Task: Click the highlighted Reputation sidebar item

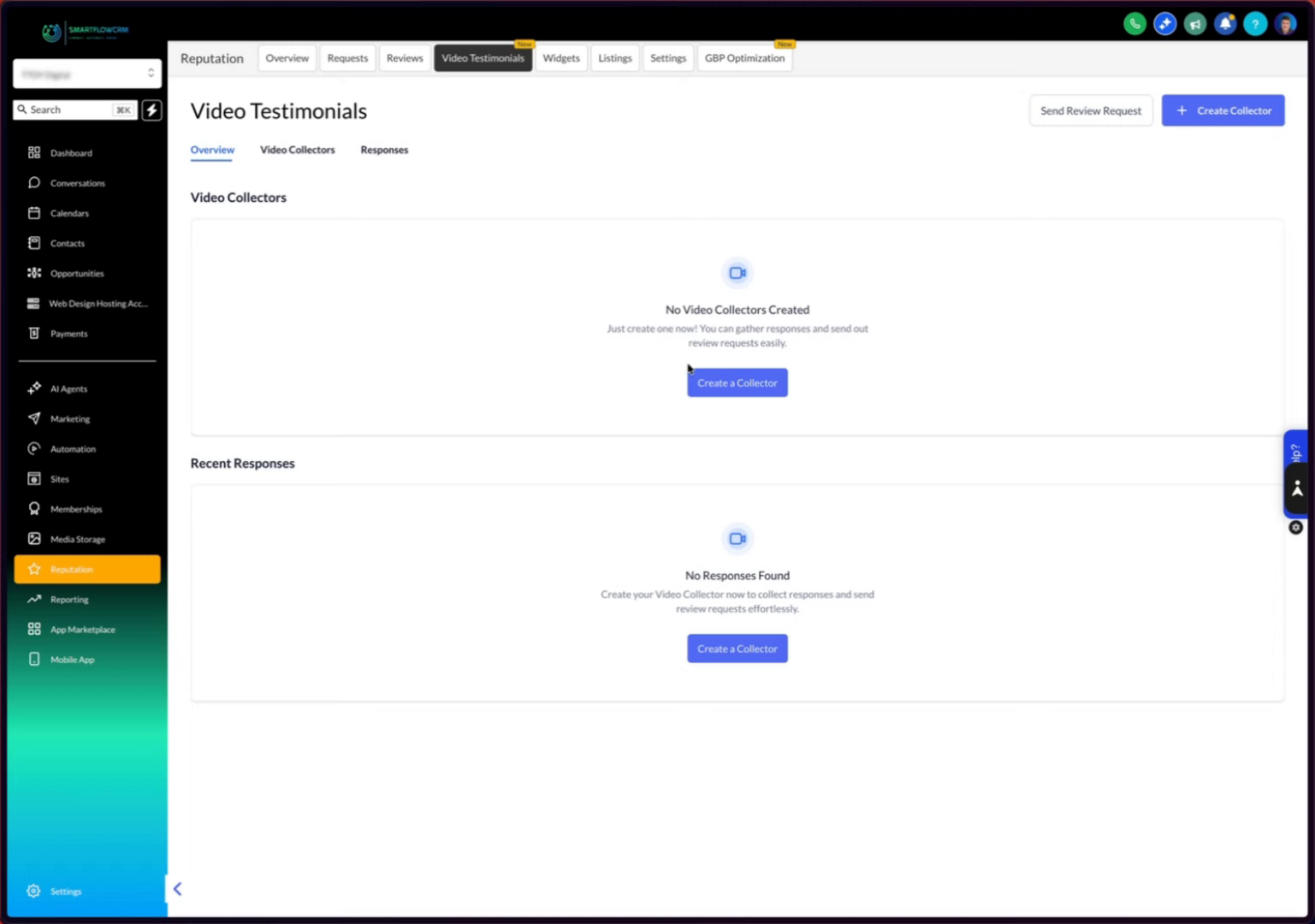Action: point(86,569)
